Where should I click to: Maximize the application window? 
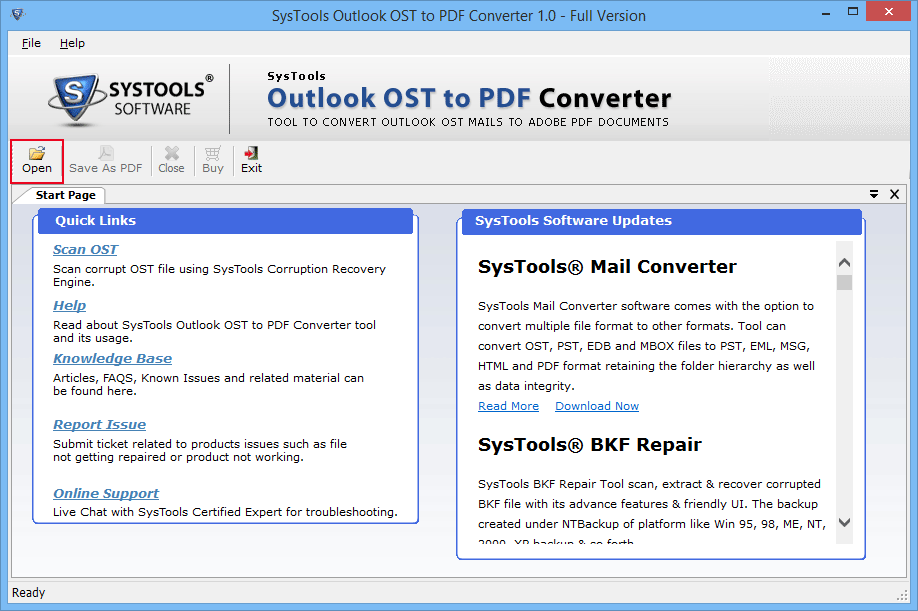[853, 12]
